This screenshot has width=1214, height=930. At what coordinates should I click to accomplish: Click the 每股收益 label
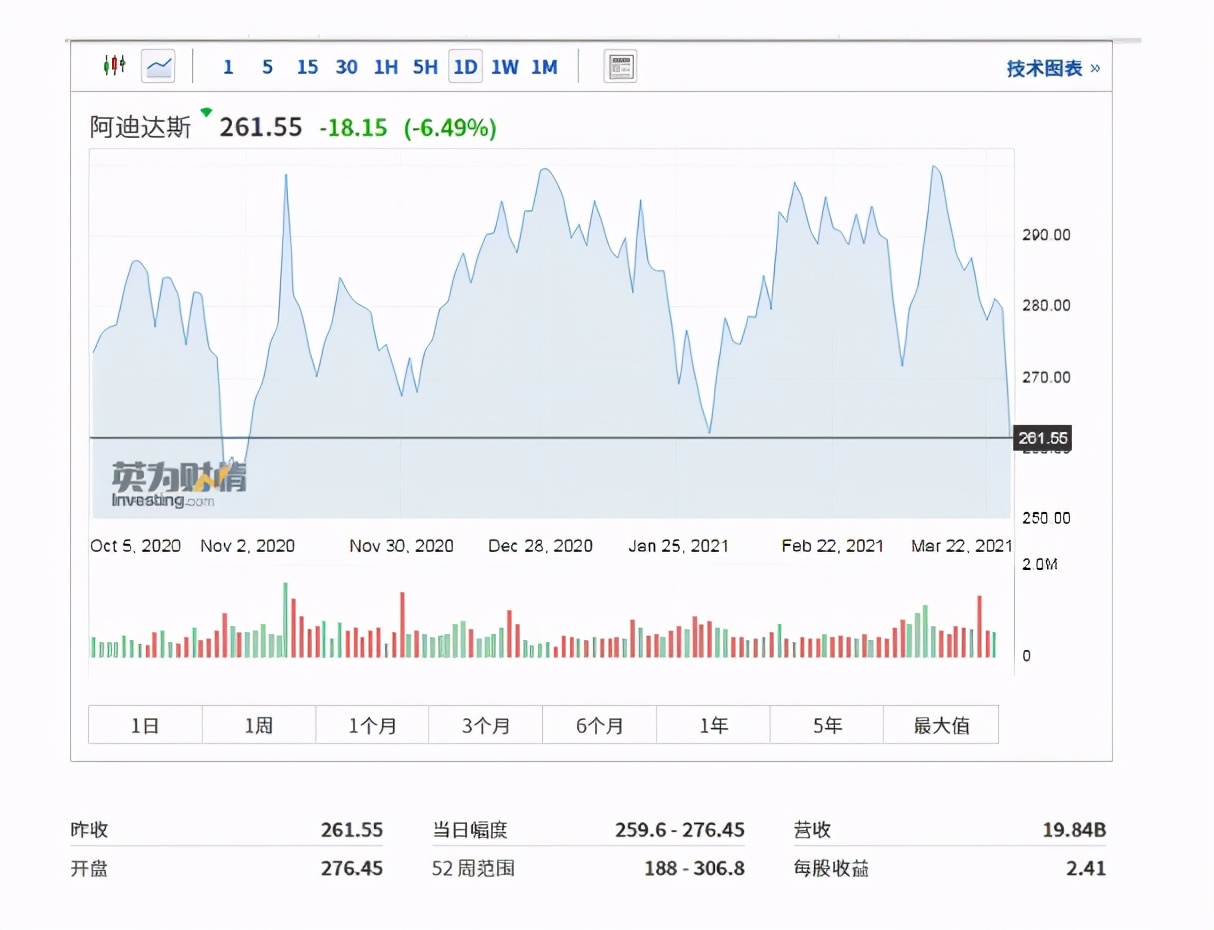(831, 869)
